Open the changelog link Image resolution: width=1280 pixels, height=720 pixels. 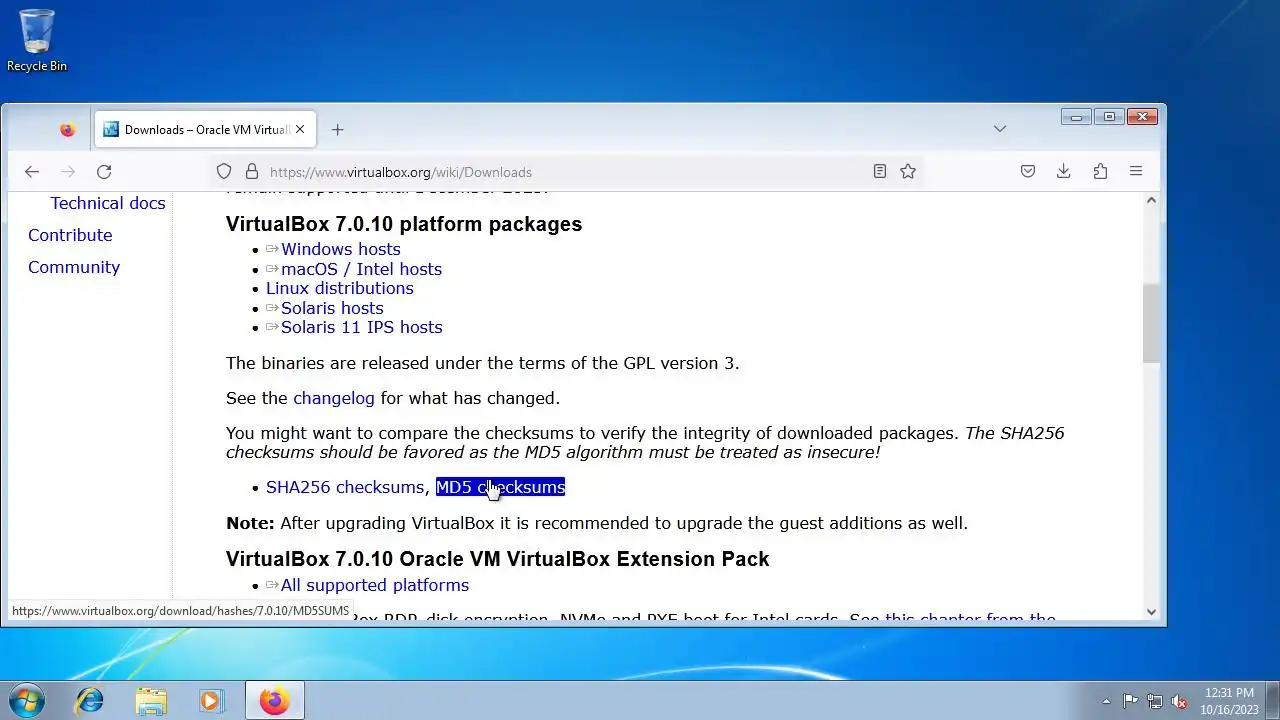click(x=334, y=398)
